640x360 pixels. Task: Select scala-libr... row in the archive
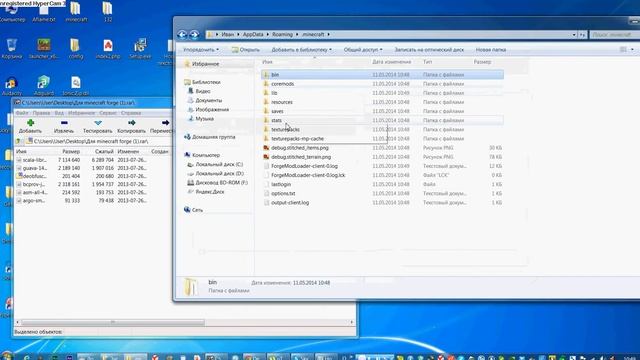click(x=82, y=160)
